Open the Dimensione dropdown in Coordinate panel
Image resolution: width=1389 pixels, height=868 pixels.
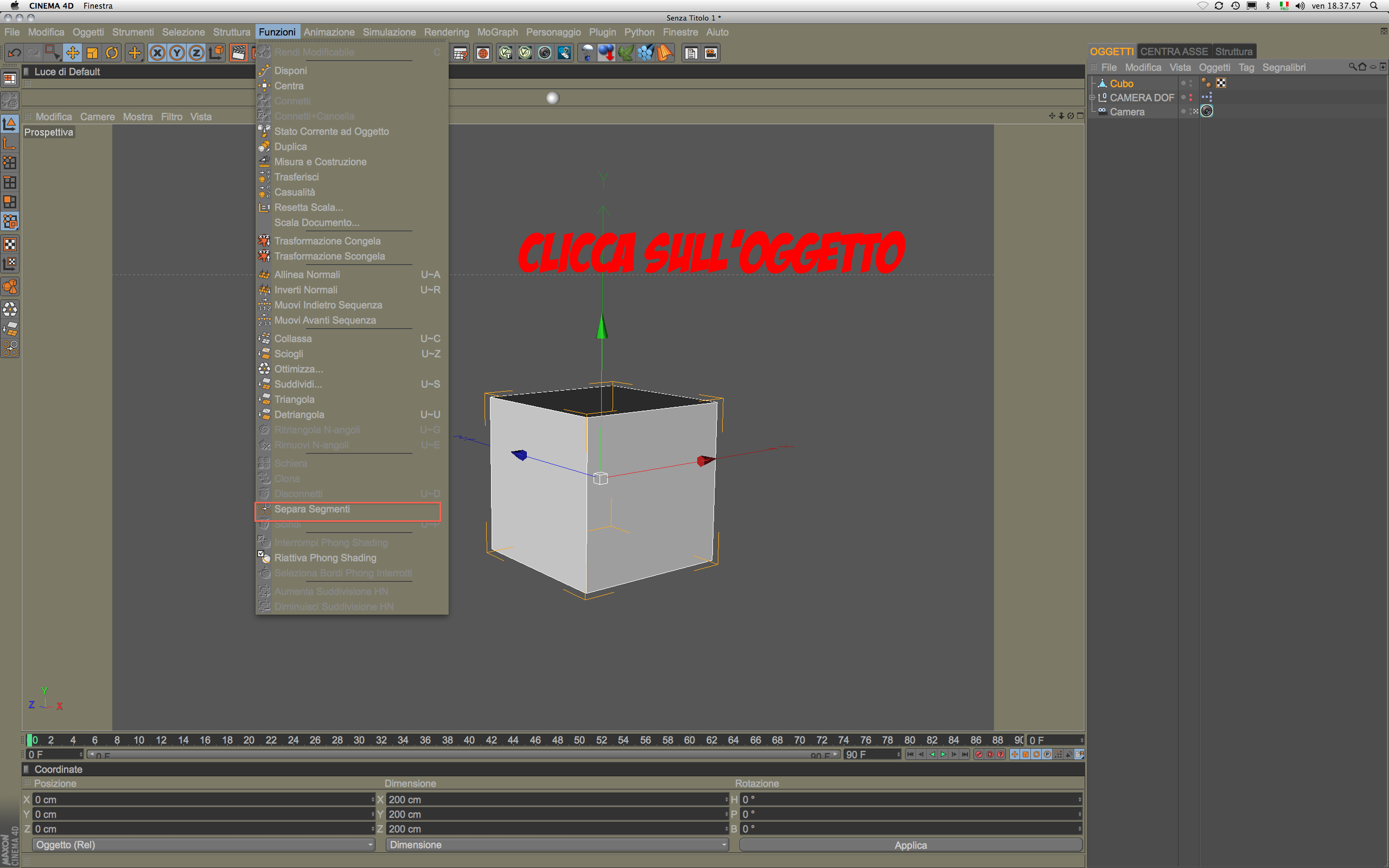(557, 845)
